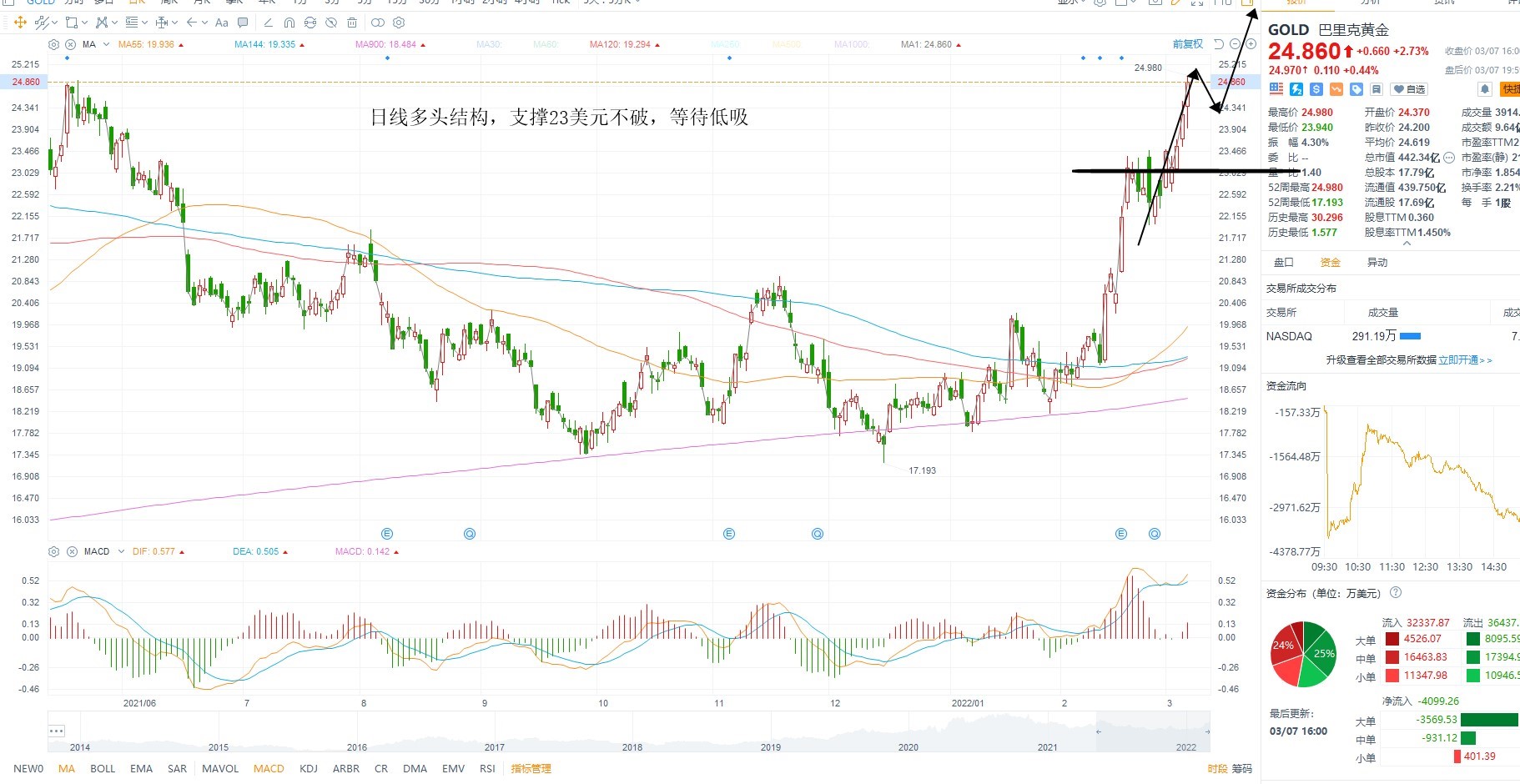The width and height of the screenshot is (1520, 784).
Task: Switch to 盘口 tab
Action: click(1283, 263)
